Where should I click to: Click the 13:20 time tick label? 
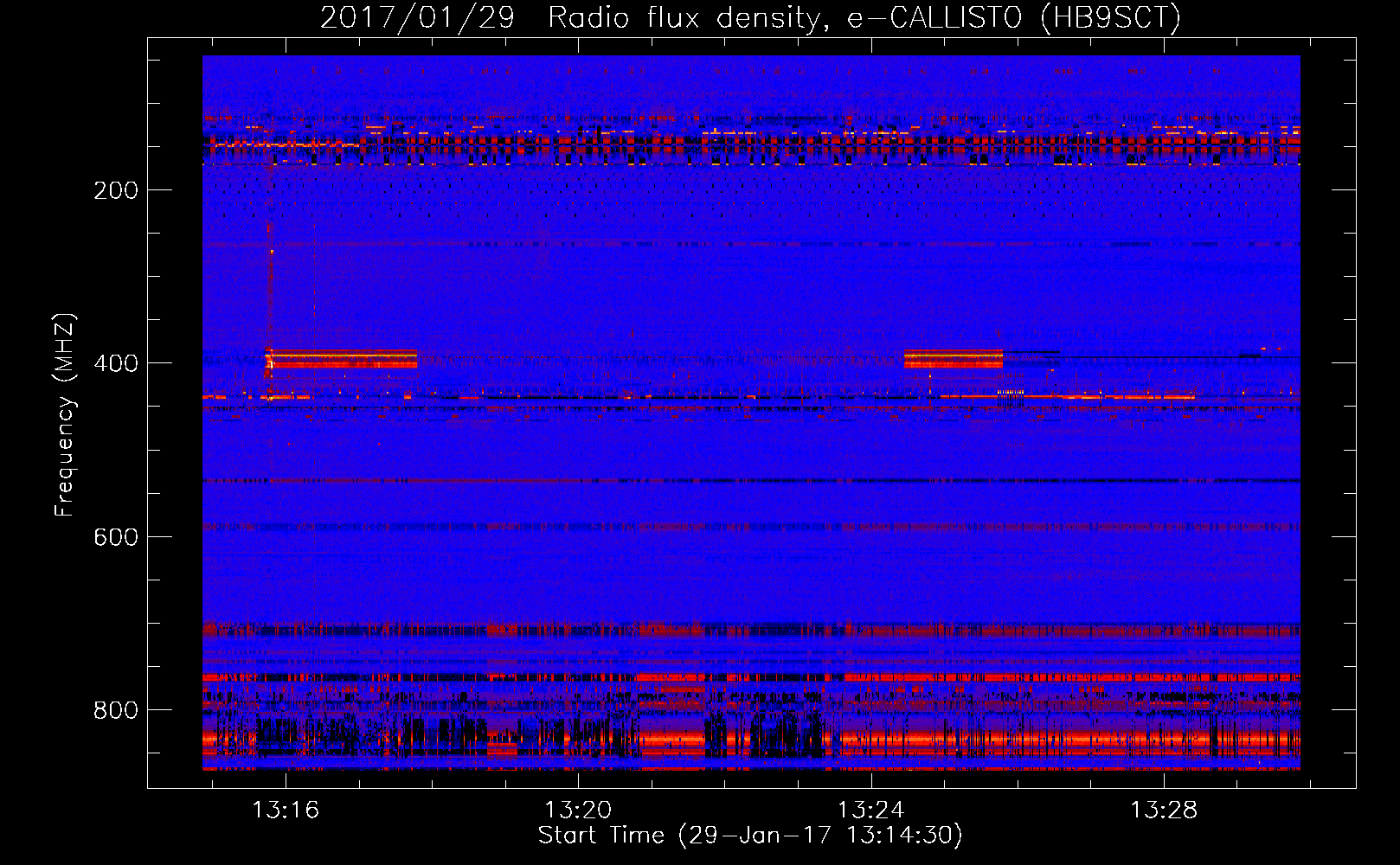click(x=577, y=810)
